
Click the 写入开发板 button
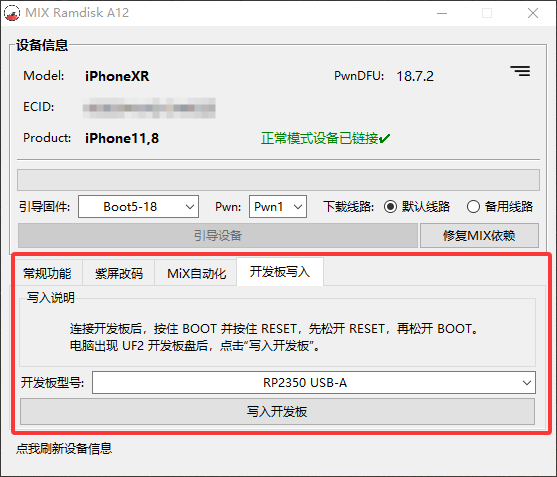(x=277, y=412)
